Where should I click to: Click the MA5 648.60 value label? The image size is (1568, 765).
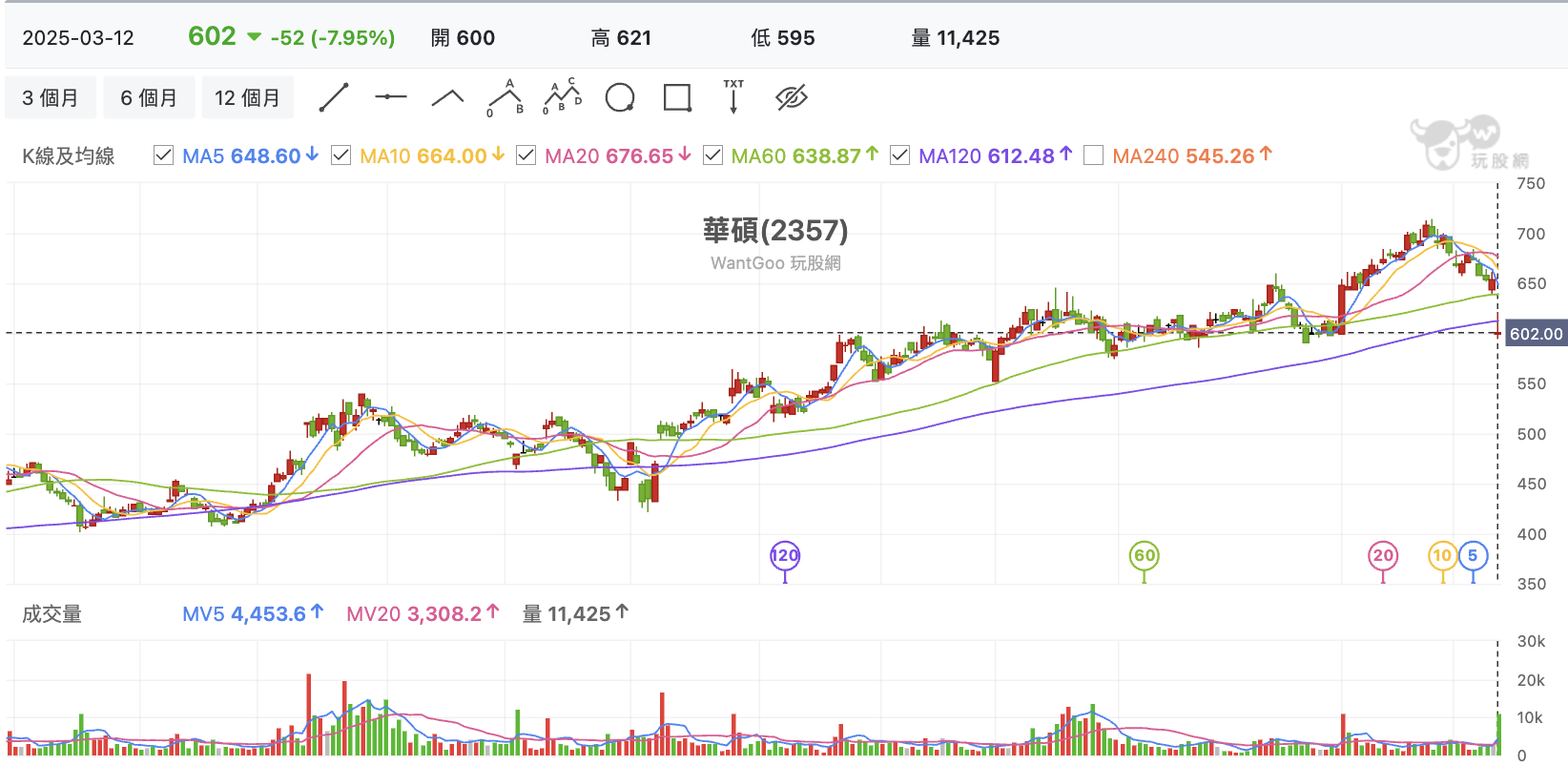tap(250, 155)
